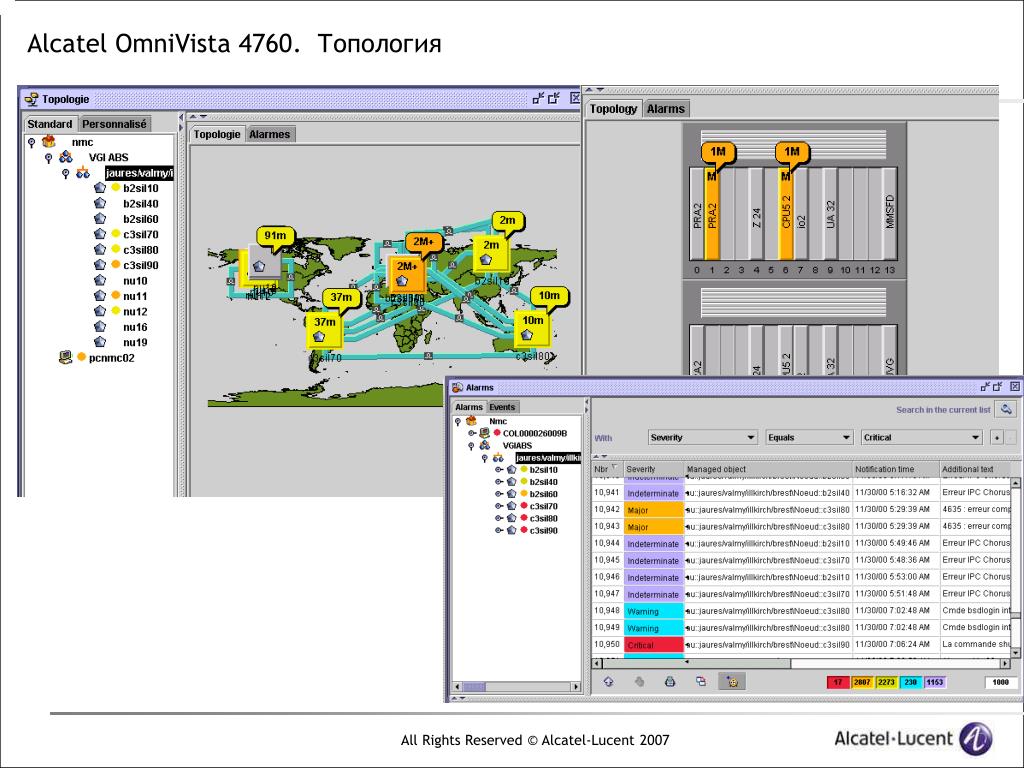This screenshot has width=1024, height=768.
Task: Click the 1M balloon above the orange PRA2 board
Action: 718,152
